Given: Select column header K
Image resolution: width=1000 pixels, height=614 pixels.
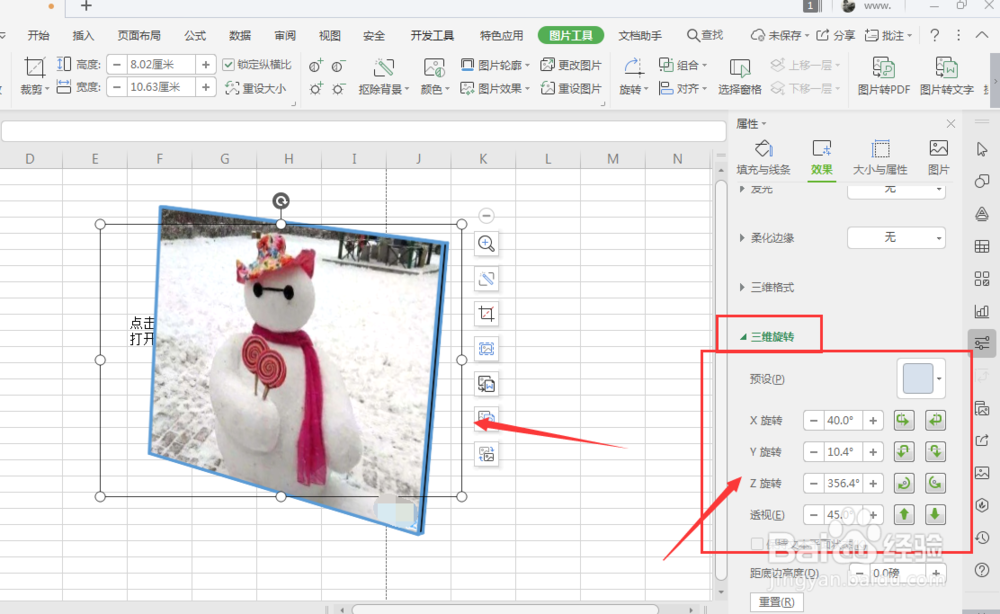Looking at the screenshot, I should tap(483, 159).
